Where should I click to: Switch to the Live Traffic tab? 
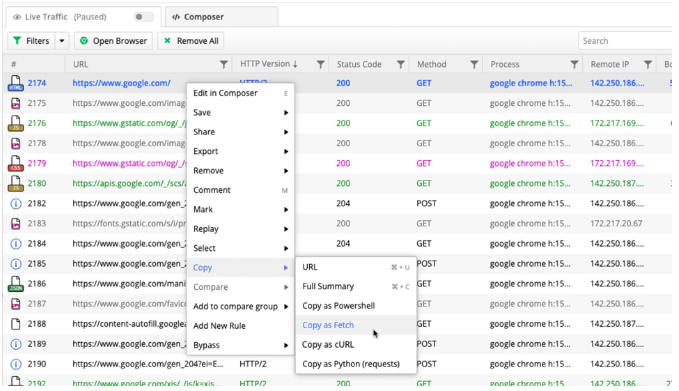83,17
